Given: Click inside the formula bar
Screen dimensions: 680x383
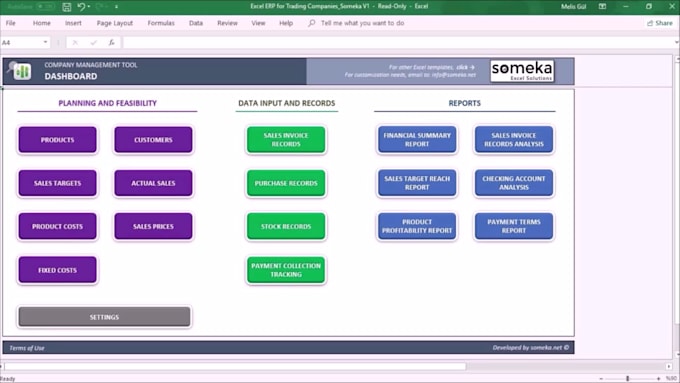Looking at the screenshot, I should click(x=398, y=42).
